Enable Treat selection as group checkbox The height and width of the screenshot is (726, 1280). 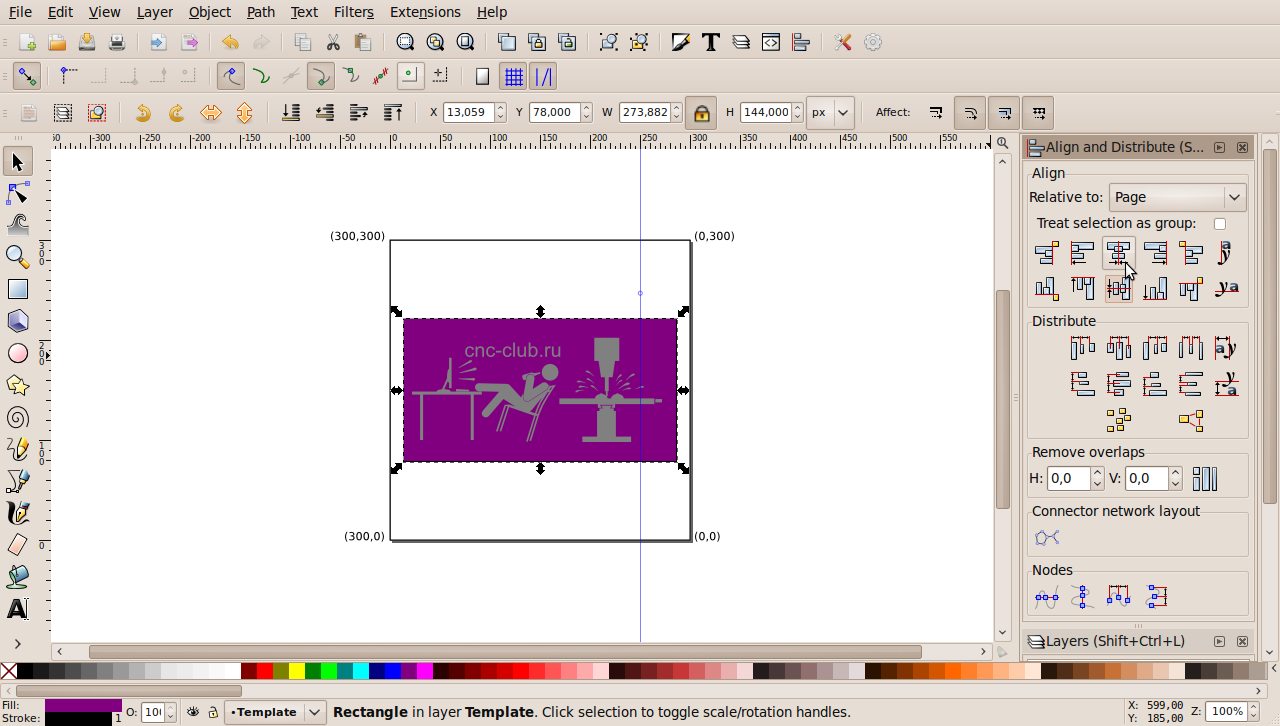1220,224
